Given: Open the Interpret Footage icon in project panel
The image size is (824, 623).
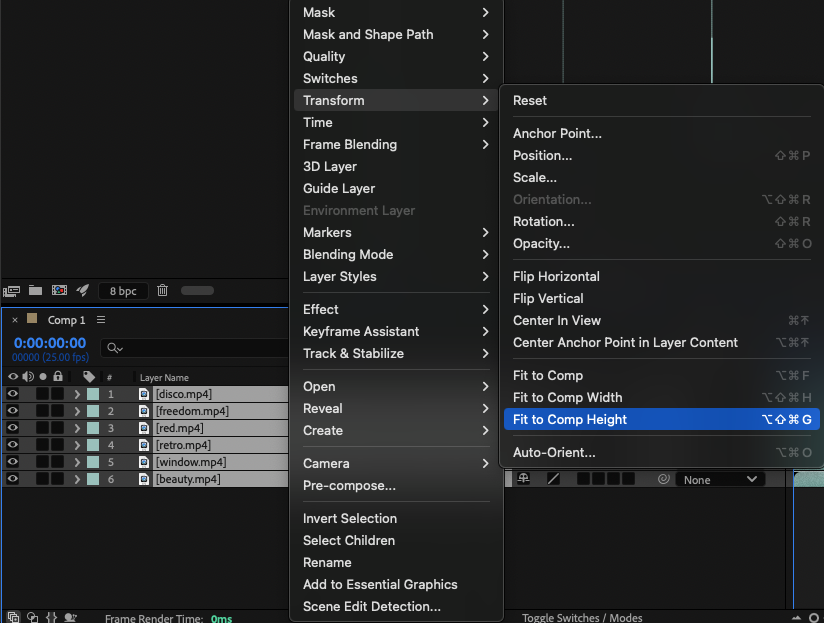Looking at the screenshot, I should point(12,290).
